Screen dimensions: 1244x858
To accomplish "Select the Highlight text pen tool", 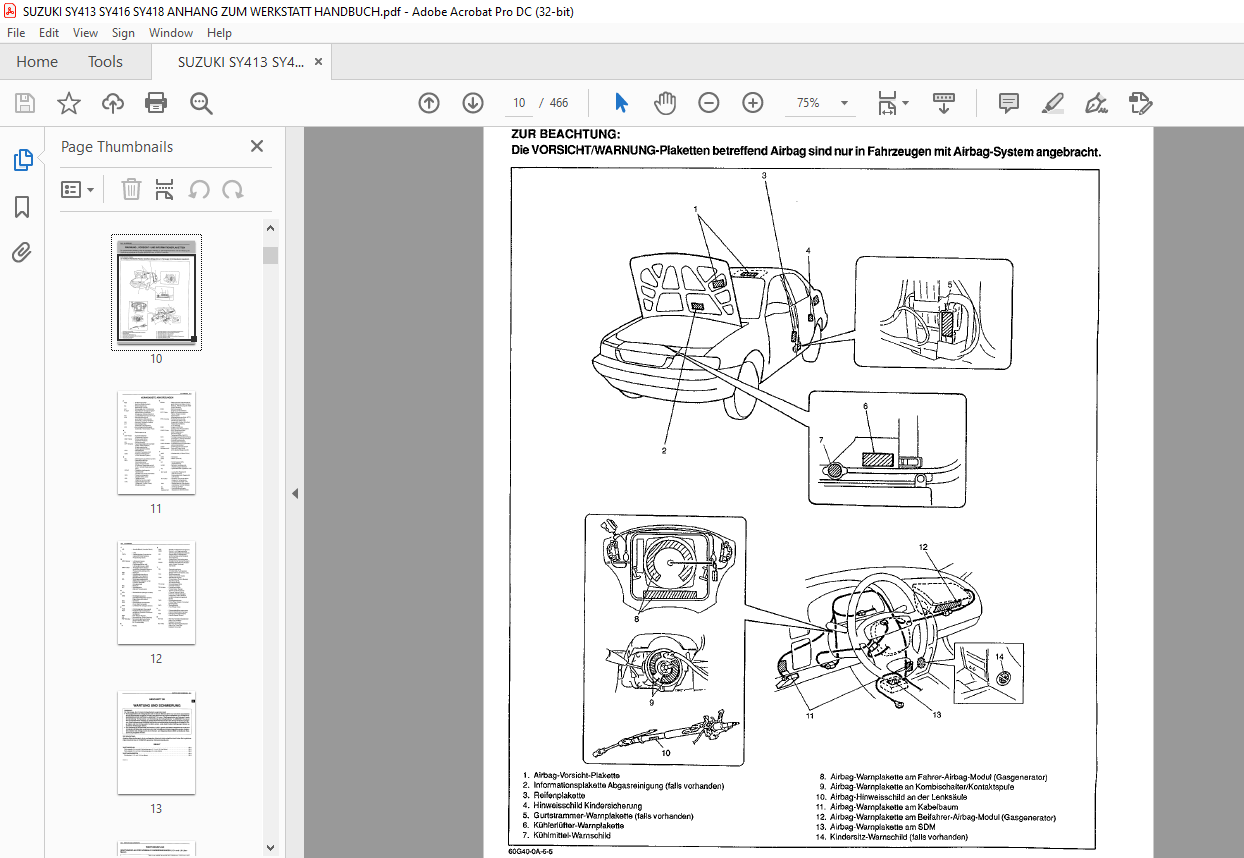I will click(1052, 103).
